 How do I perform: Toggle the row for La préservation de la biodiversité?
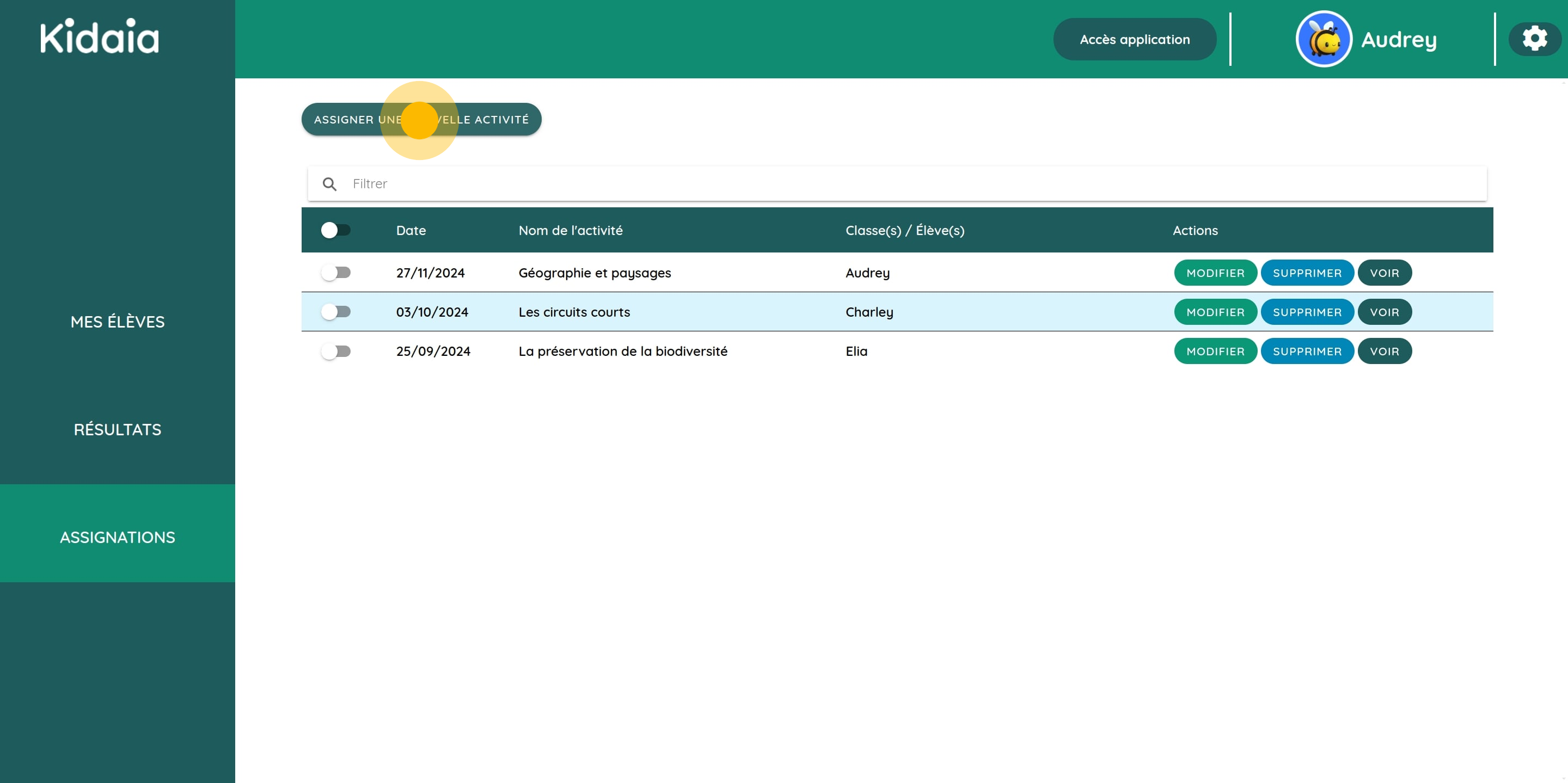pyautogui.click(x=336, y=351)
